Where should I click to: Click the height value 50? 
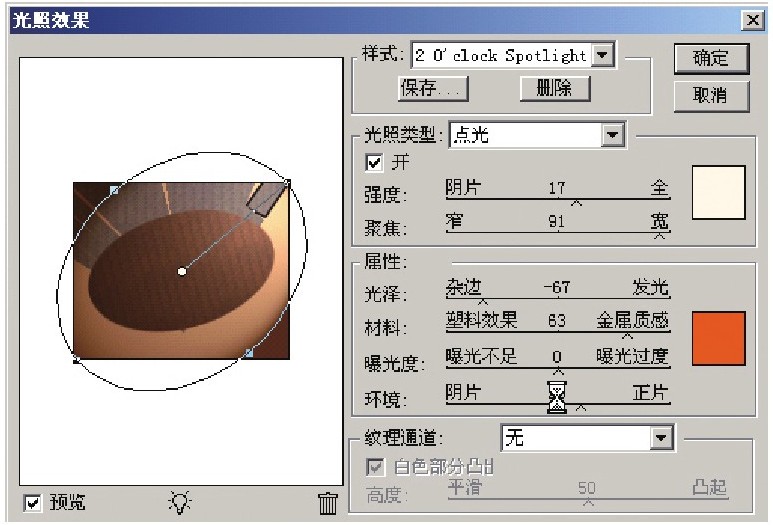(x=587, y=488)
